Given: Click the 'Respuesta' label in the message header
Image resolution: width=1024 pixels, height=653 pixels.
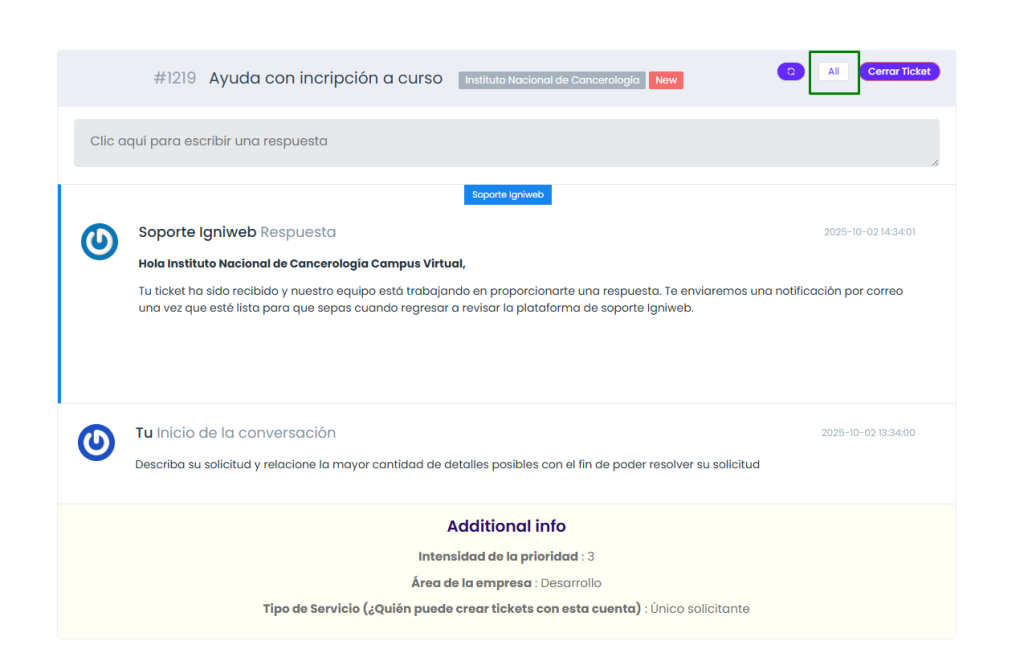Looking at the screenshot, I should [x=298, y=232].
